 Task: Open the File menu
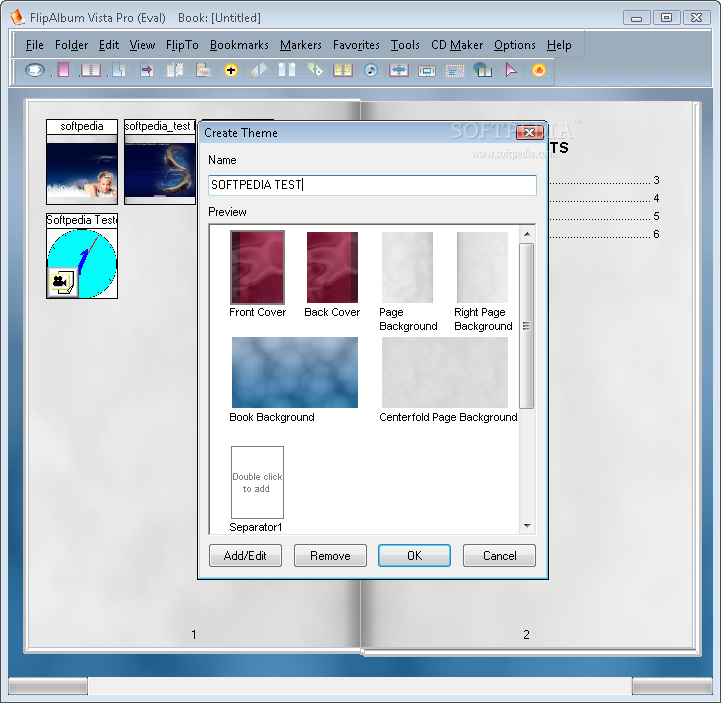34,45
